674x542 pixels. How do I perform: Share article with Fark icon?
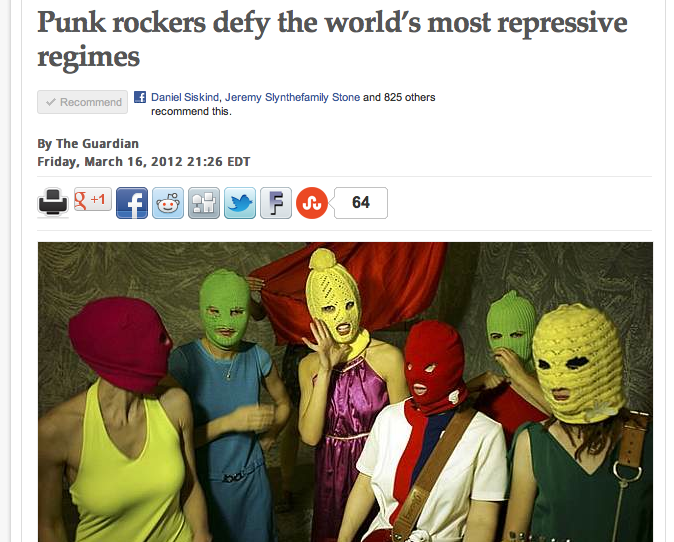(x=276, y=203)
